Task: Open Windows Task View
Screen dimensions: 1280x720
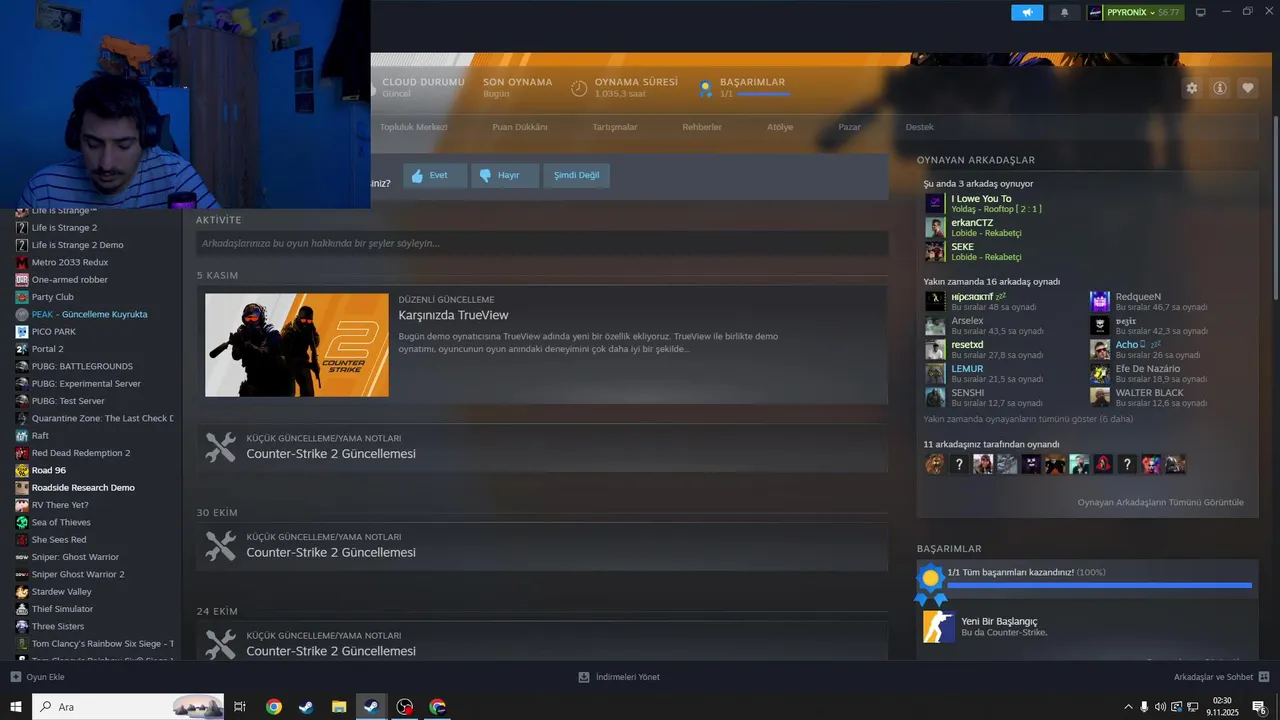Action: (240, 707)
